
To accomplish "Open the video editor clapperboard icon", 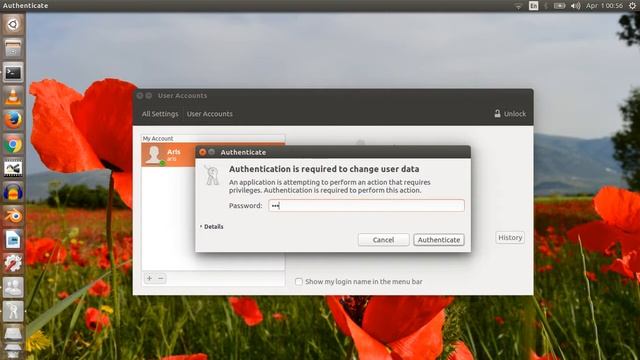I will (13, 168).
